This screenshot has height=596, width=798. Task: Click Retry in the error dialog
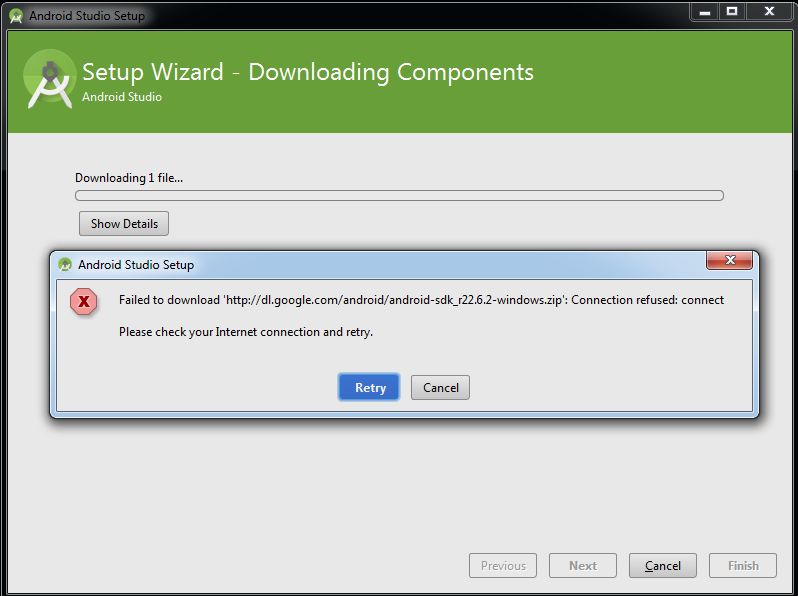[369, 387]
